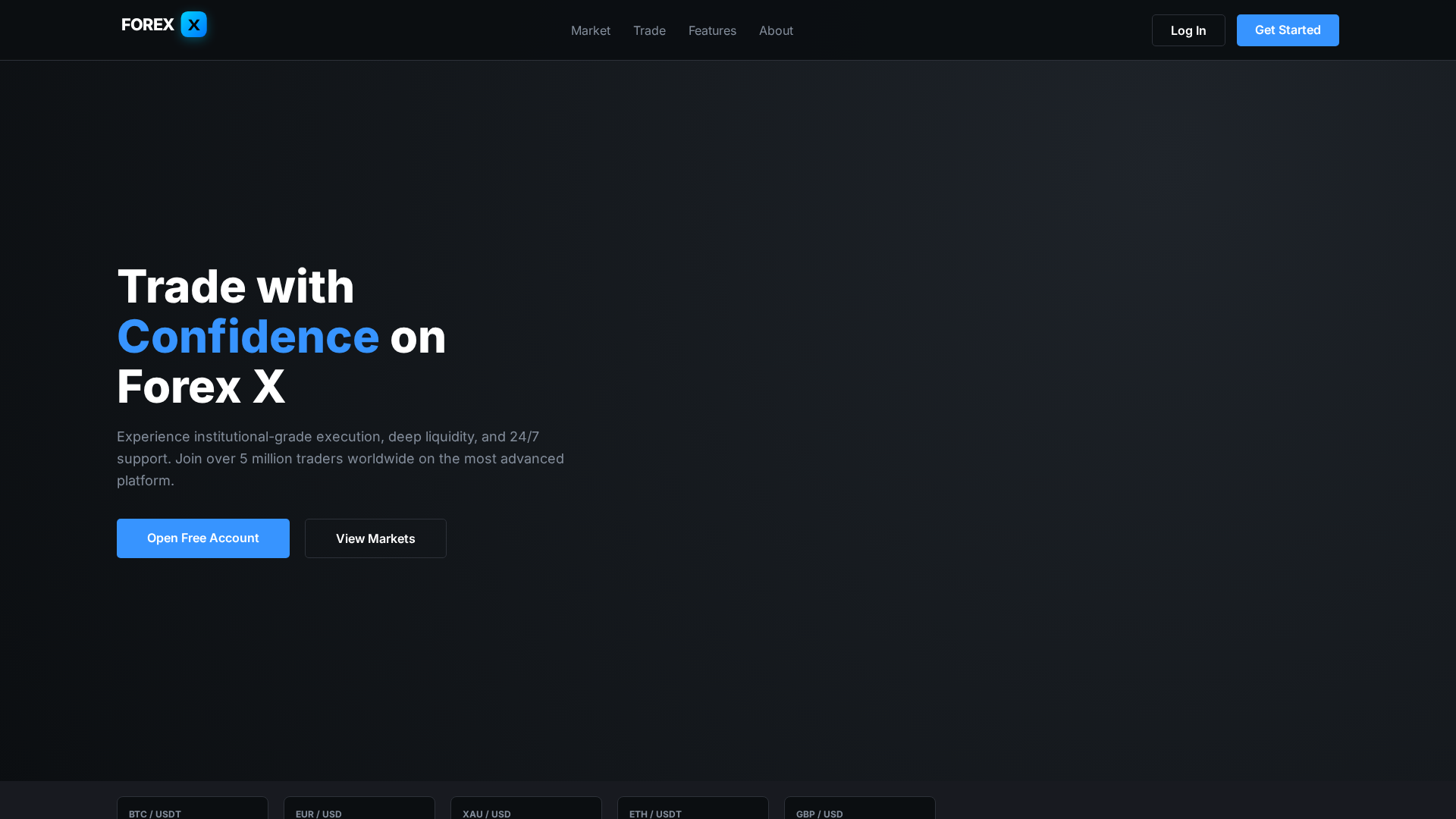Open the Features navigation item
1456x819 pixels.
pyautogui.click(x=712, y=30)
